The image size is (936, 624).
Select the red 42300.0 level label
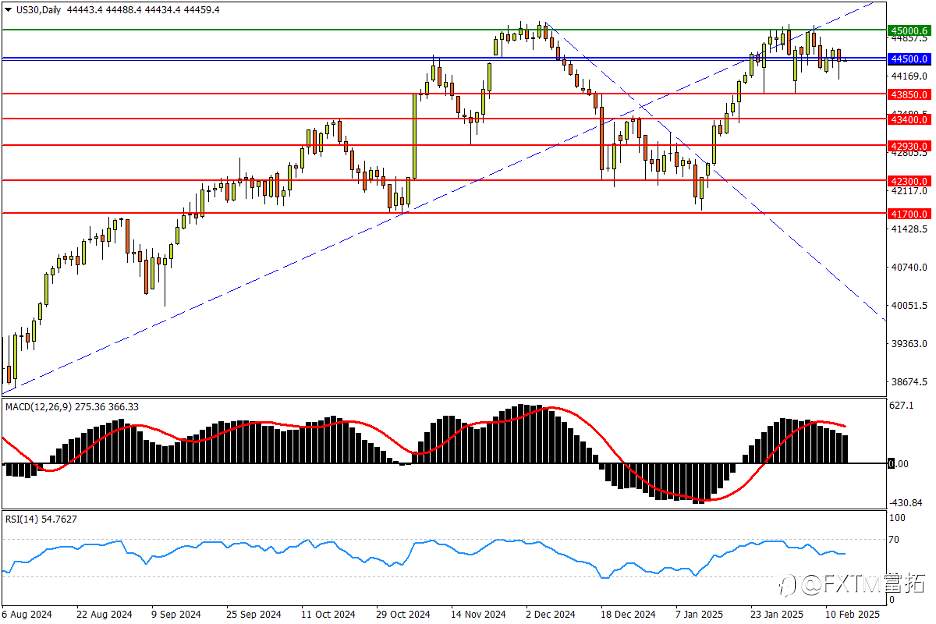pyautogui.click(x=909, y=181)
